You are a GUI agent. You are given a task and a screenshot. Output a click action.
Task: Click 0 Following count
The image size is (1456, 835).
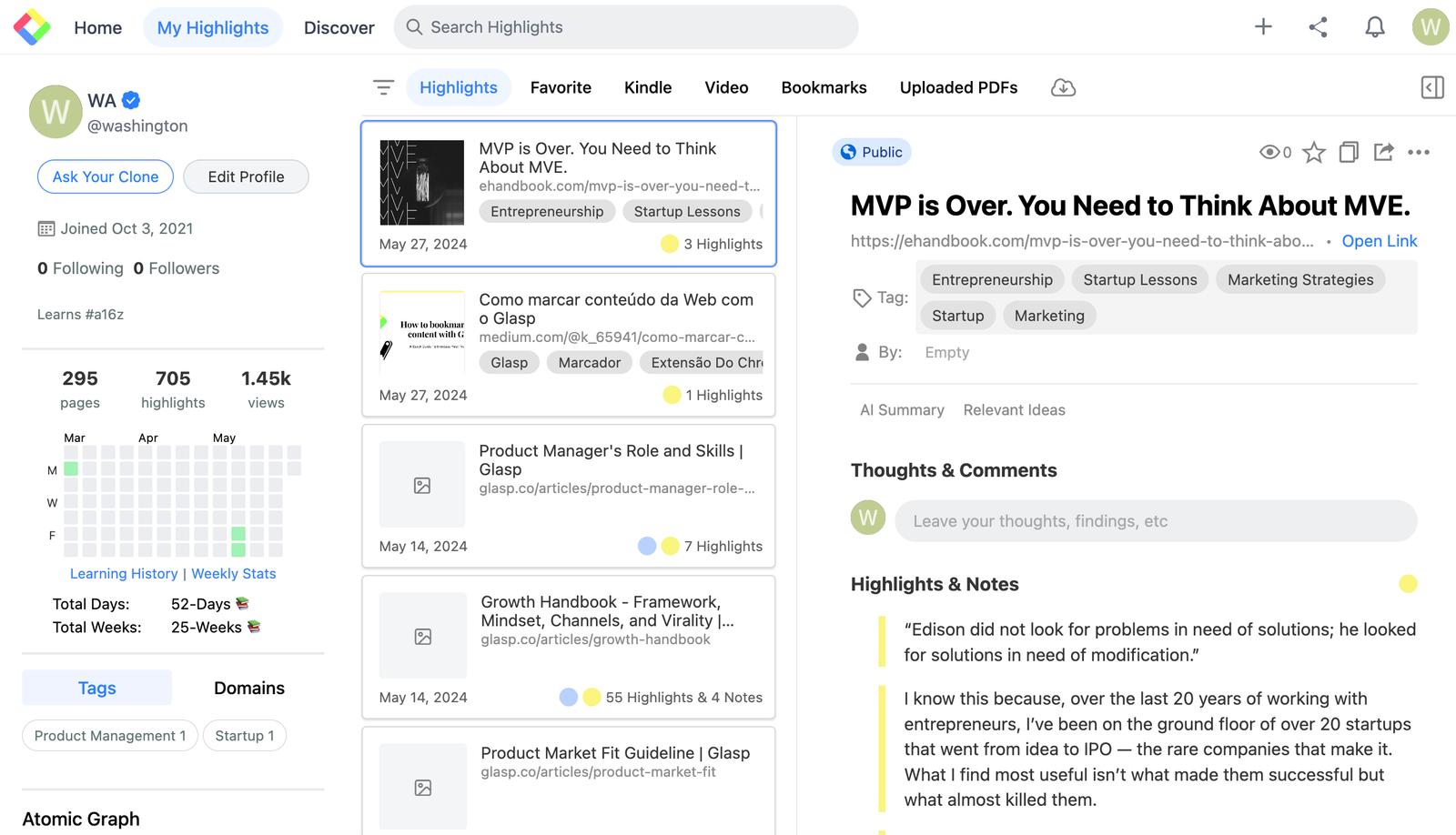pos(80,268)
